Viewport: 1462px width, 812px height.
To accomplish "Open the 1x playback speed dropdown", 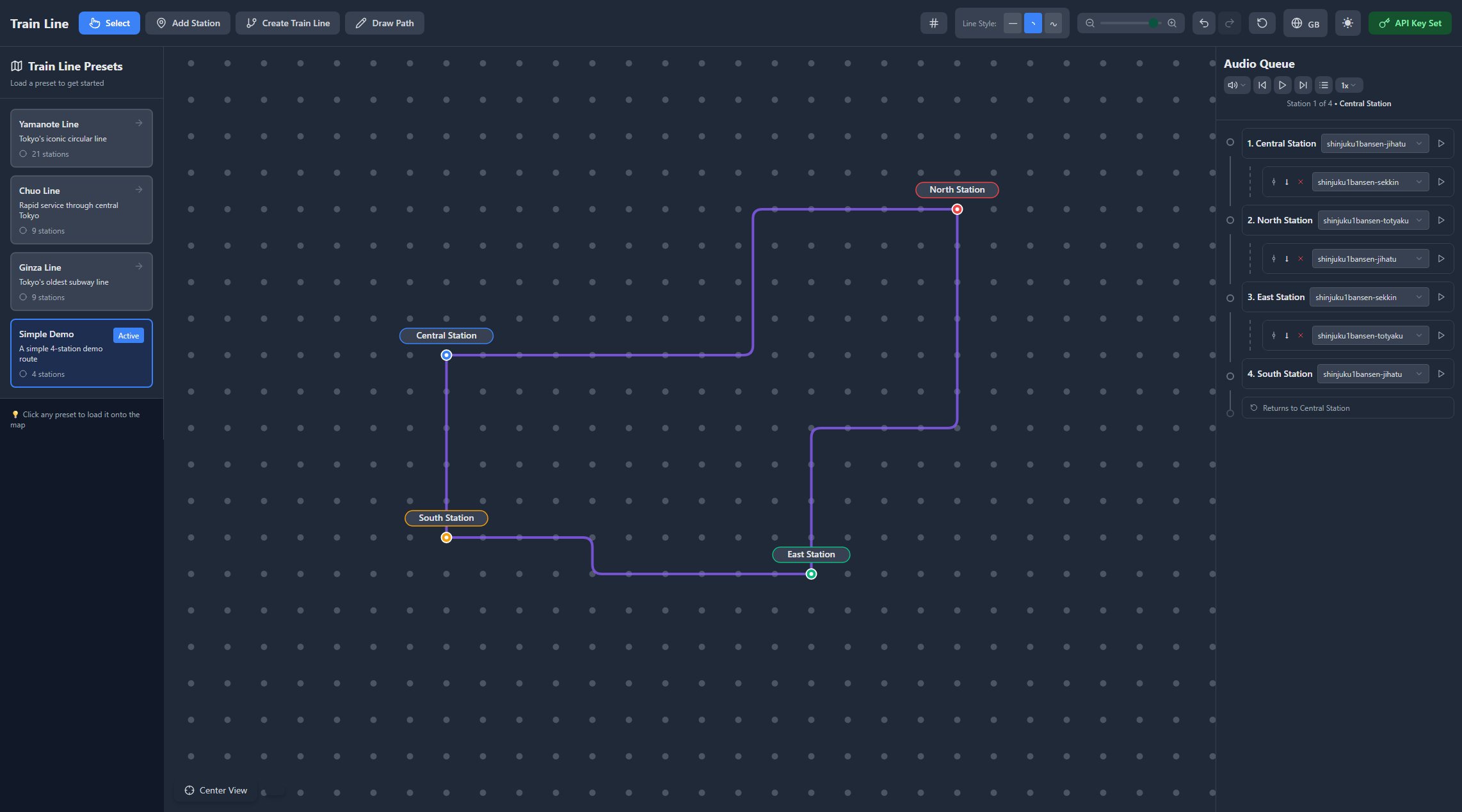I will 1348,85.
